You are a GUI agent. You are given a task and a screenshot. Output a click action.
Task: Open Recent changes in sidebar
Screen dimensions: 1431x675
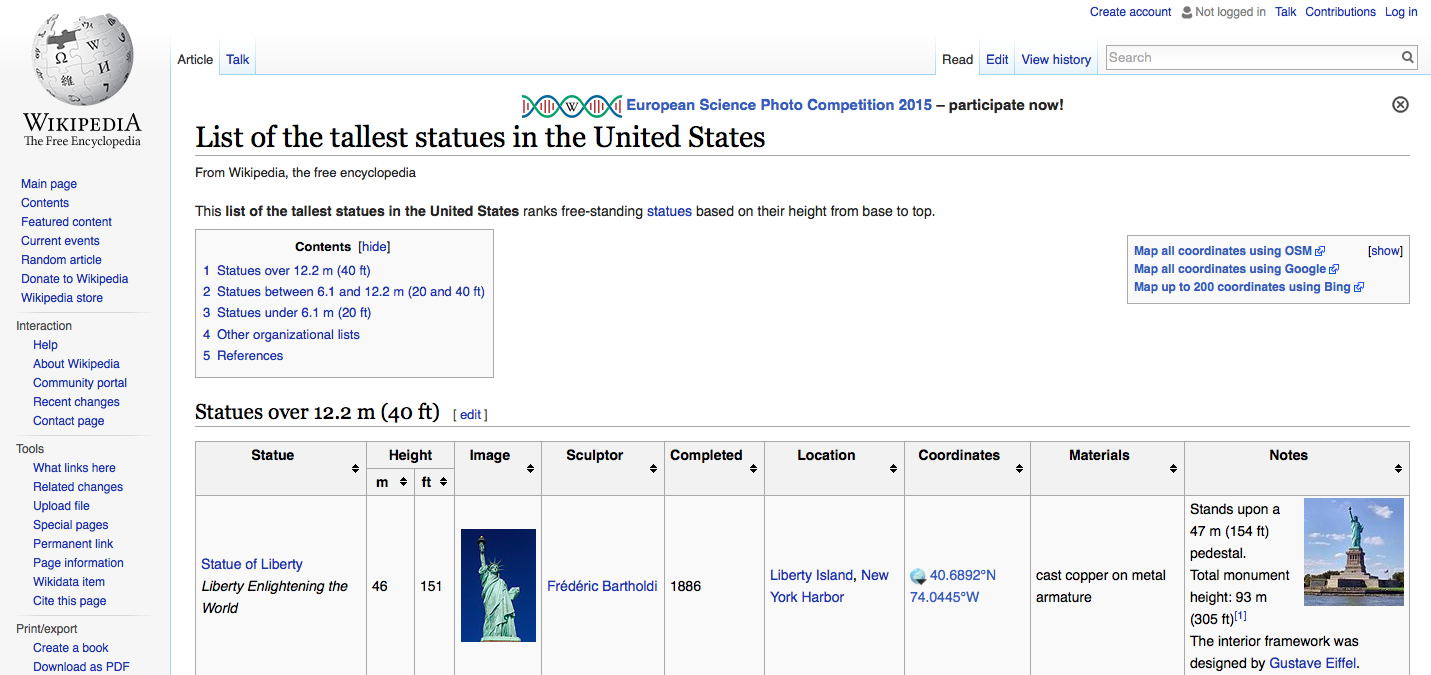point(76,402)
